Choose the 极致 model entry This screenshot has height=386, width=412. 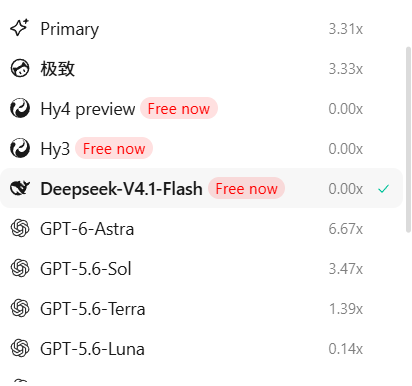(x=201, y=69)
